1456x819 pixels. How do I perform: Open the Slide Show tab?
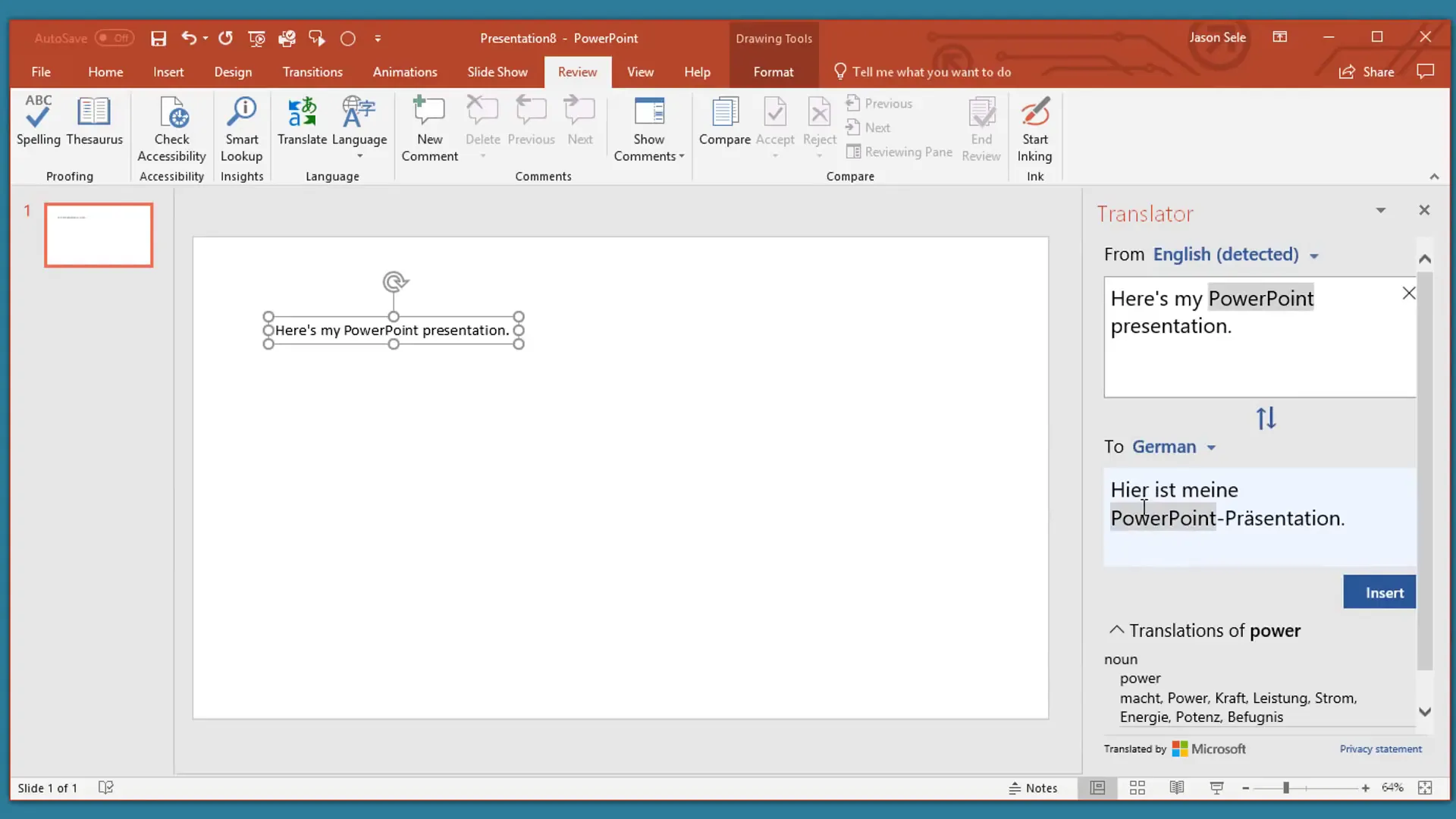coord(497,72)
